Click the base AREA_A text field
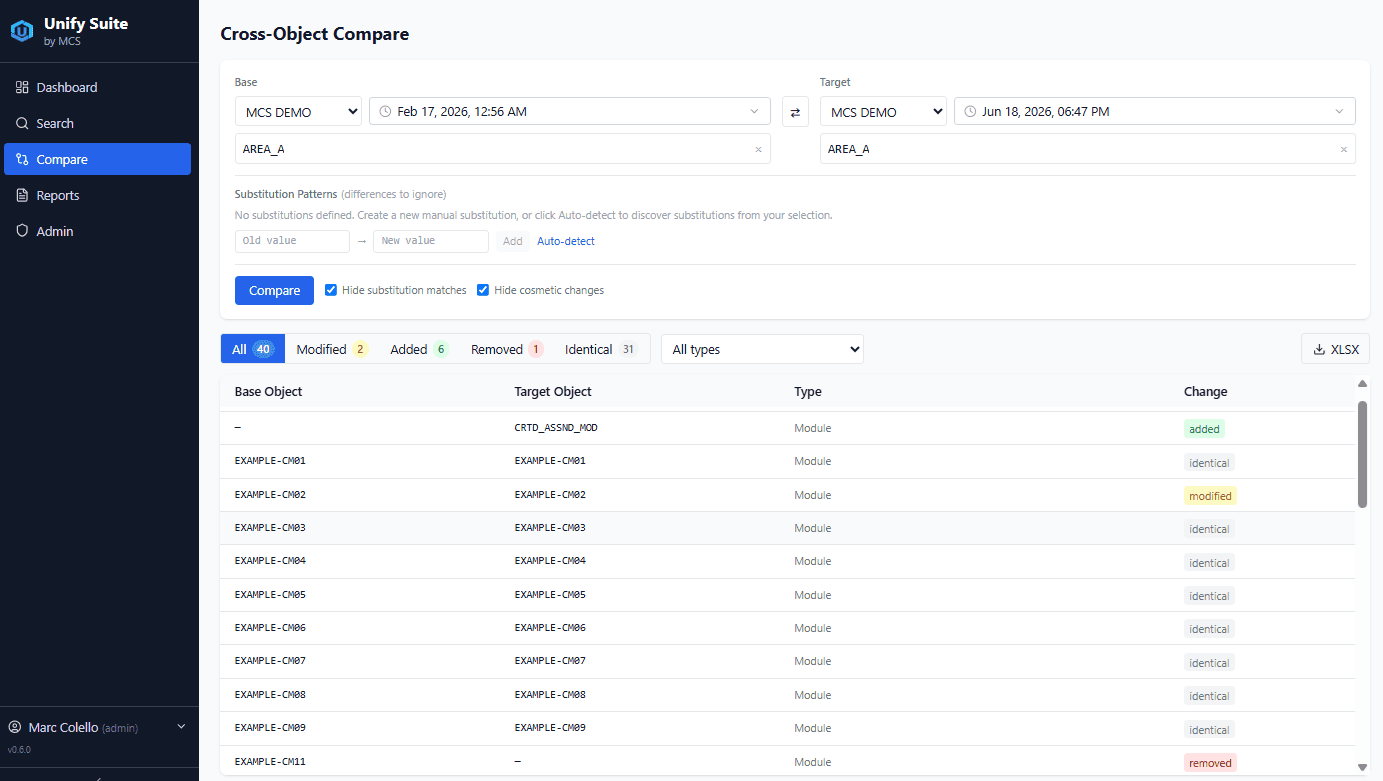 pos(503,149)
